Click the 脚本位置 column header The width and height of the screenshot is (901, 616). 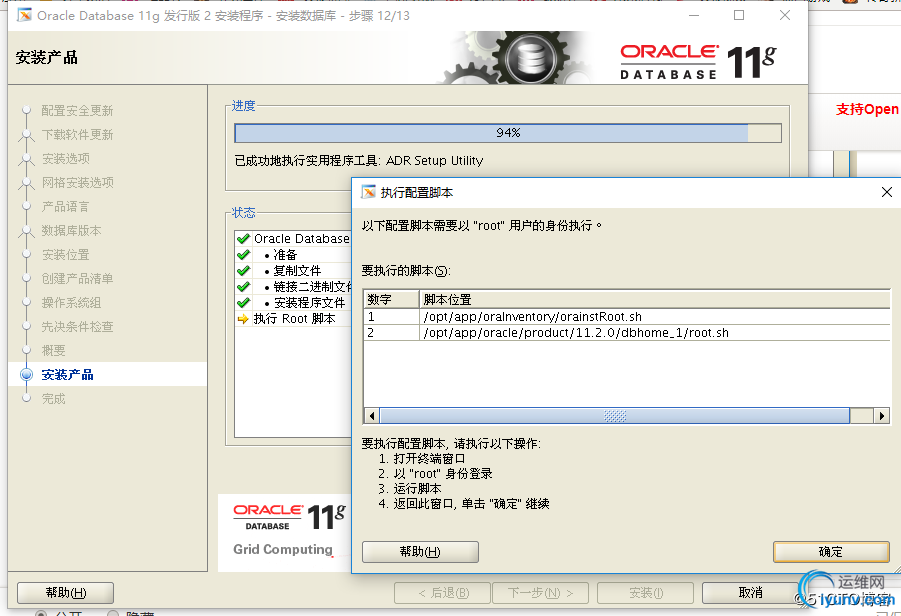point(654,299)
